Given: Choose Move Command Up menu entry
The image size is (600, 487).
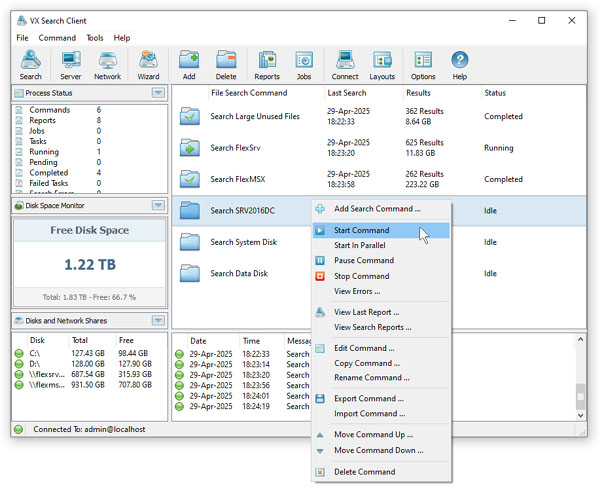Looking at the screenshot, I should [381, 435].
